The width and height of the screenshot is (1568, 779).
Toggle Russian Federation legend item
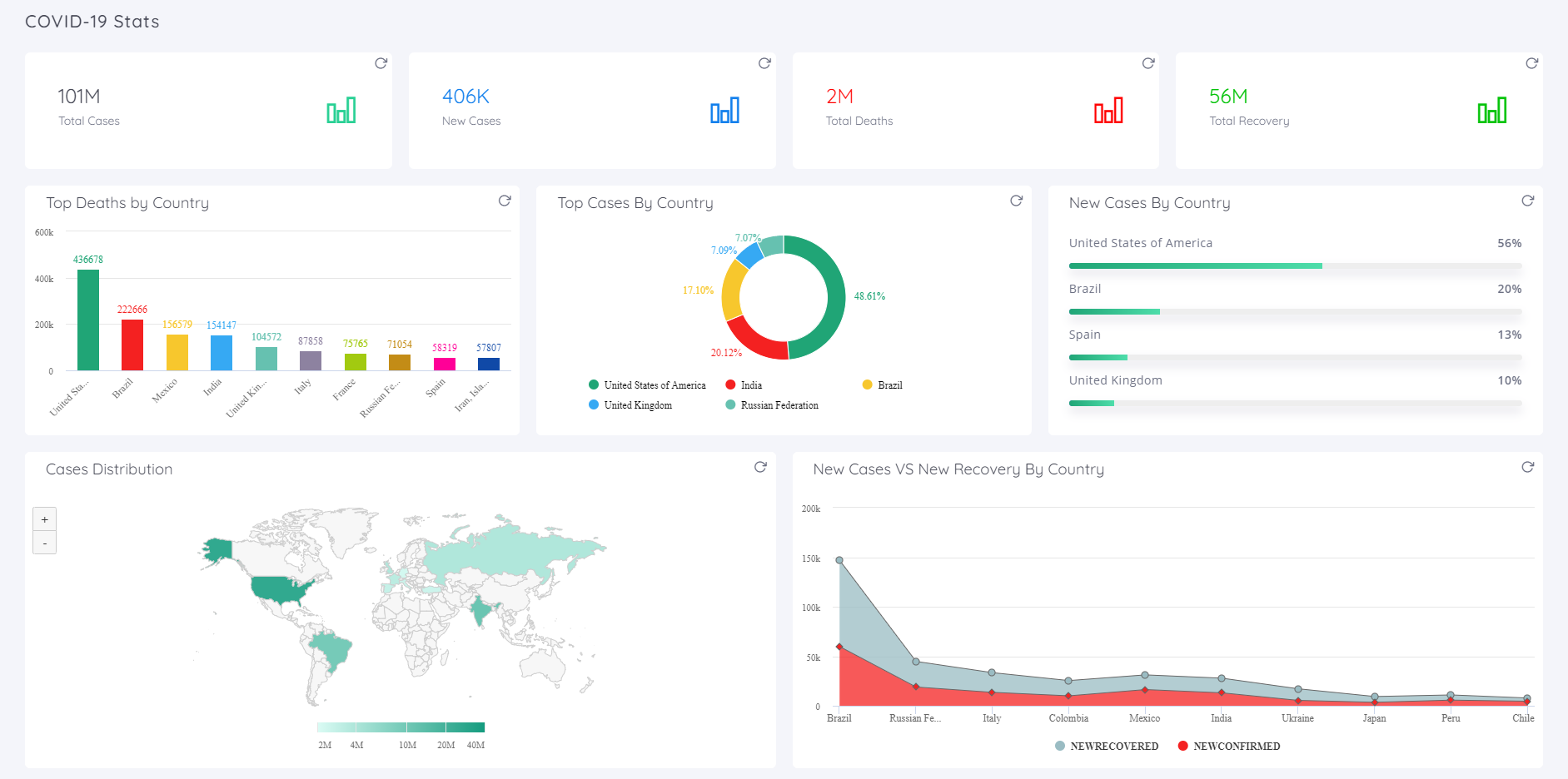pyautogui.click(x=772, y=405)
